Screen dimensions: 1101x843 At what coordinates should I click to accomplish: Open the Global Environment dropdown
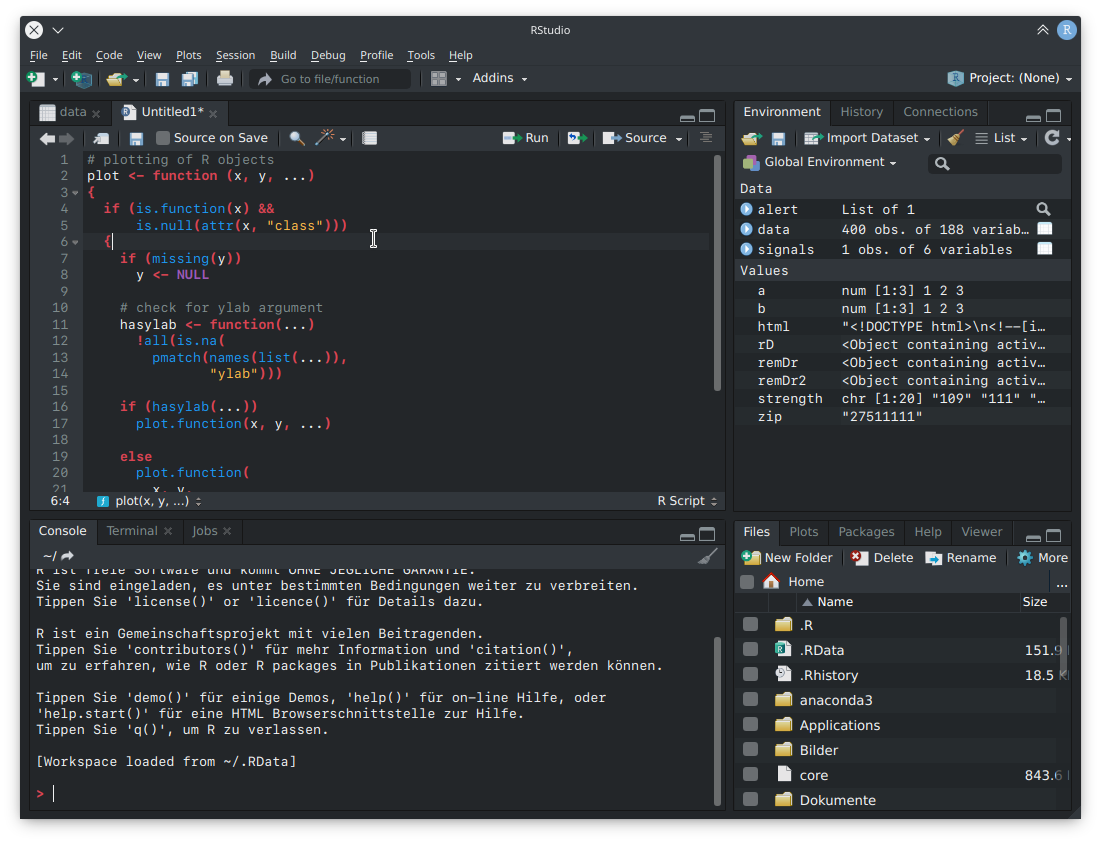820,162
